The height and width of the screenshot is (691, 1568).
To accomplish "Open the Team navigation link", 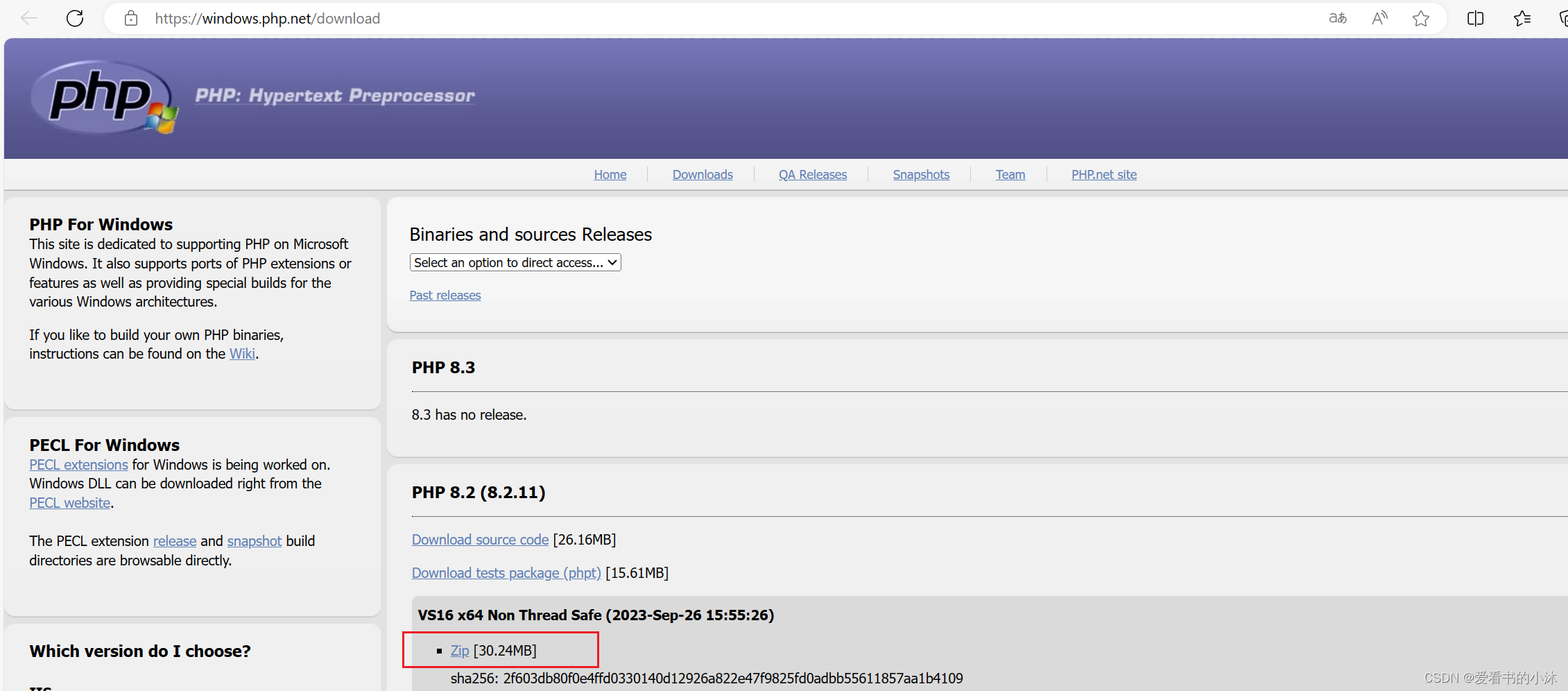I will 1010,175.
